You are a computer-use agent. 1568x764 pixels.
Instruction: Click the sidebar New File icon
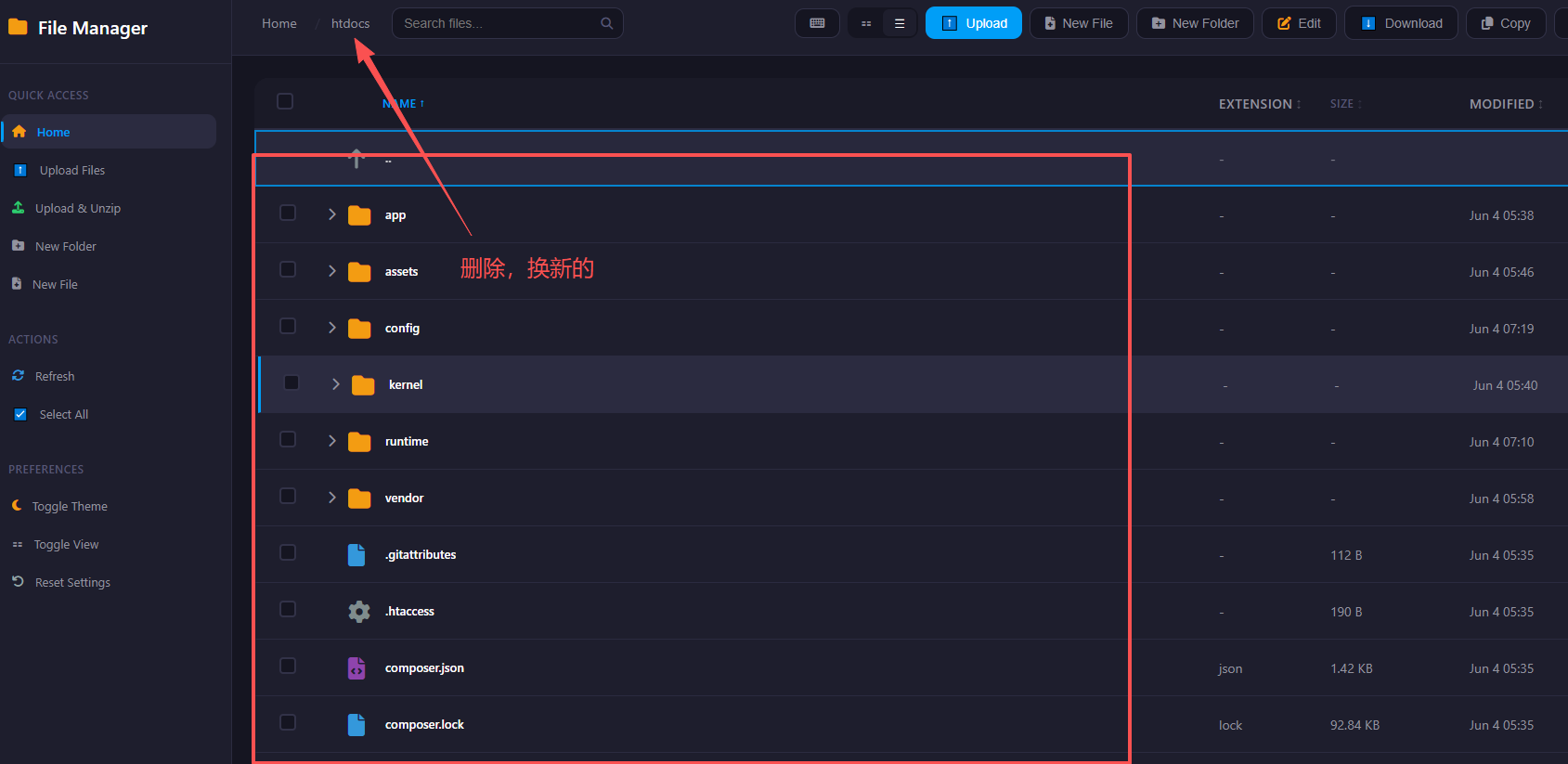[17, 284]
